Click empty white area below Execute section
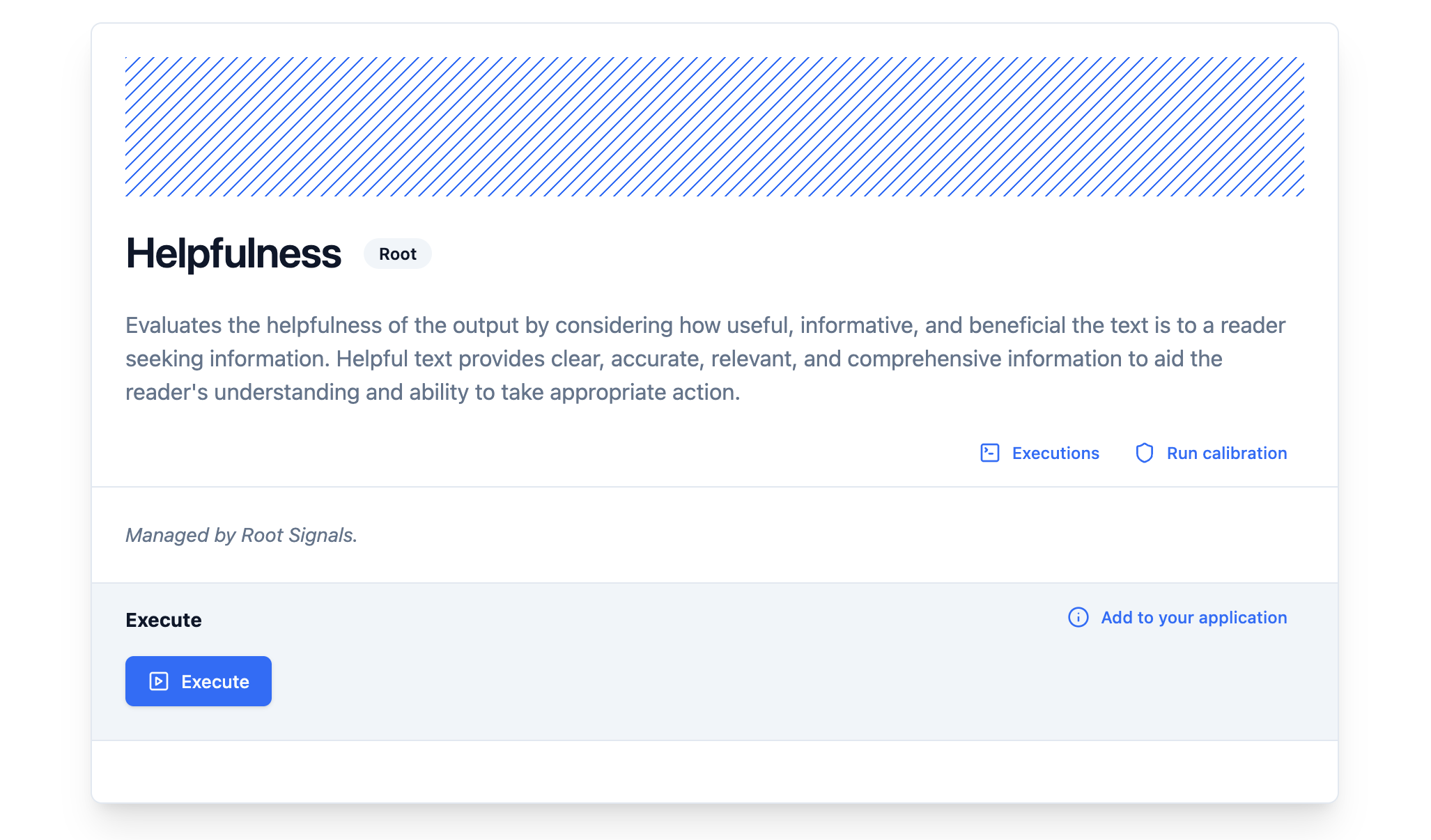 pyautogui.click(x=714, y=771)
